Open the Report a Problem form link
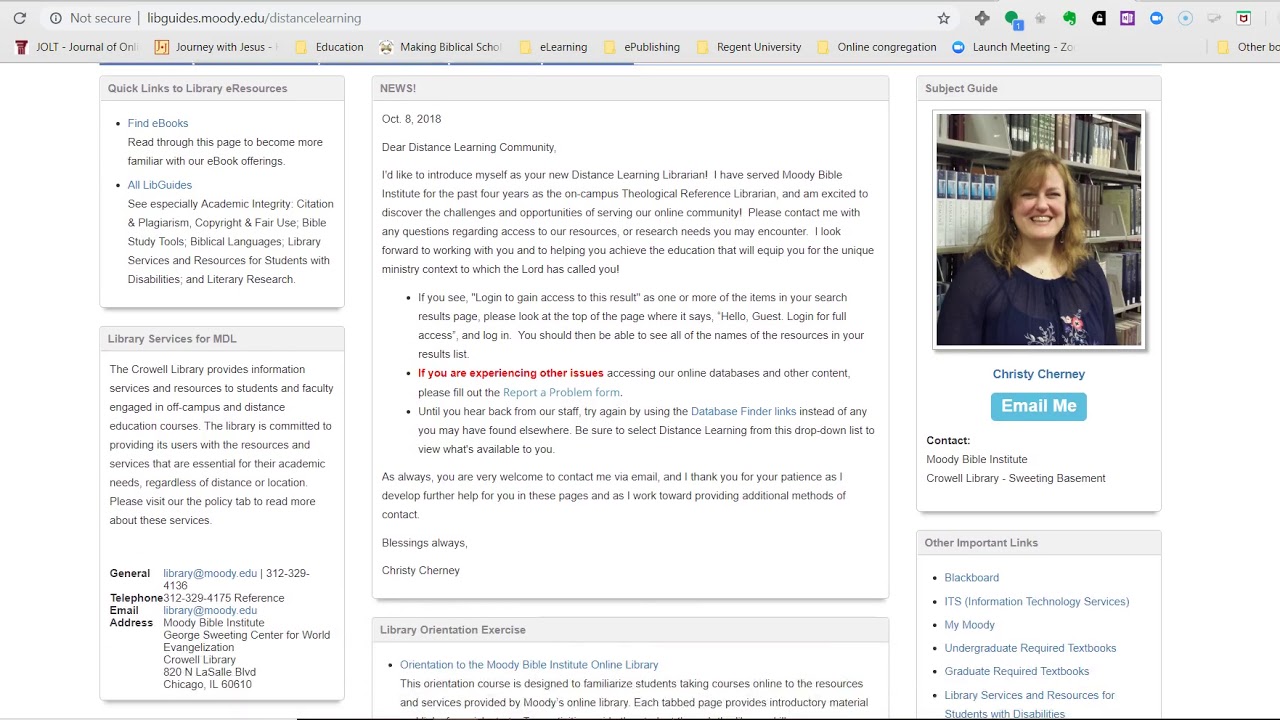 tap(561, 392)
